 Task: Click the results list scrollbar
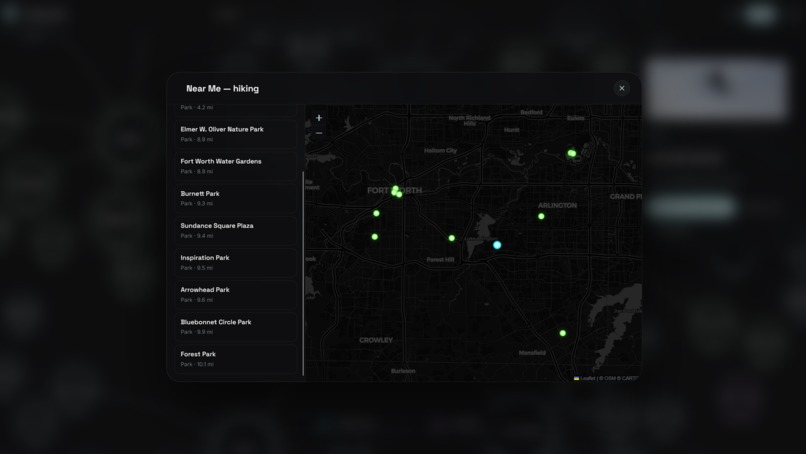(x=303, y=274)
